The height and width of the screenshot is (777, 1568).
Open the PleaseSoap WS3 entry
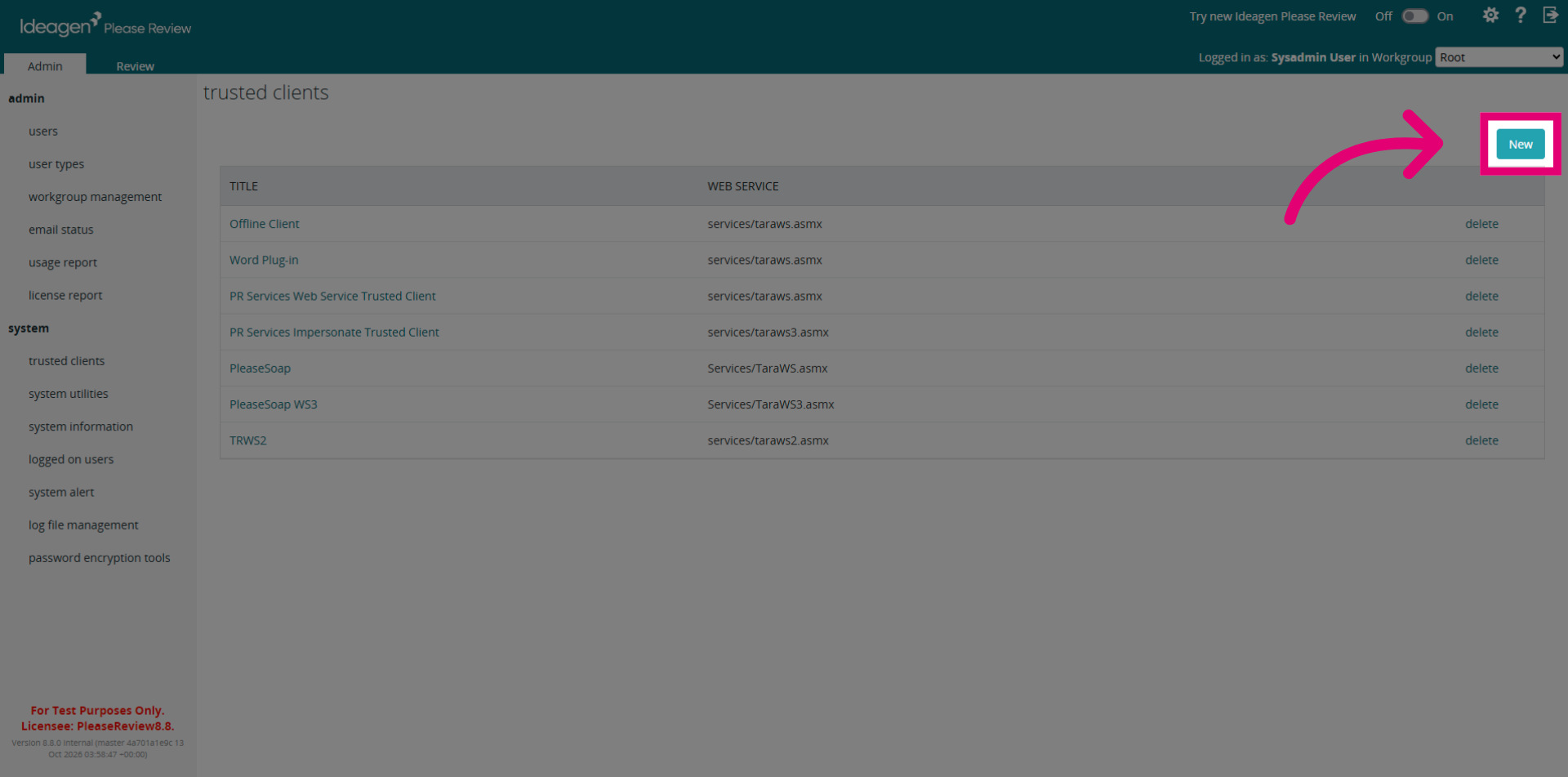(273, 404)
